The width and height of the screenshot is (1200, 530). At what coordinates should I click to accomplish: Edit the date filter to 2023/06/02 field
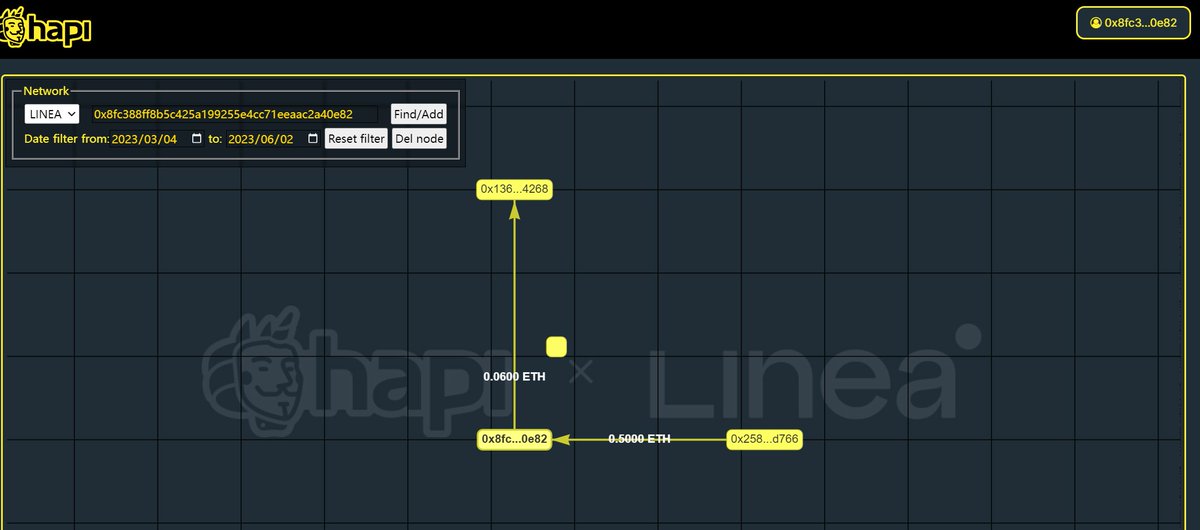tap(273, 139)
